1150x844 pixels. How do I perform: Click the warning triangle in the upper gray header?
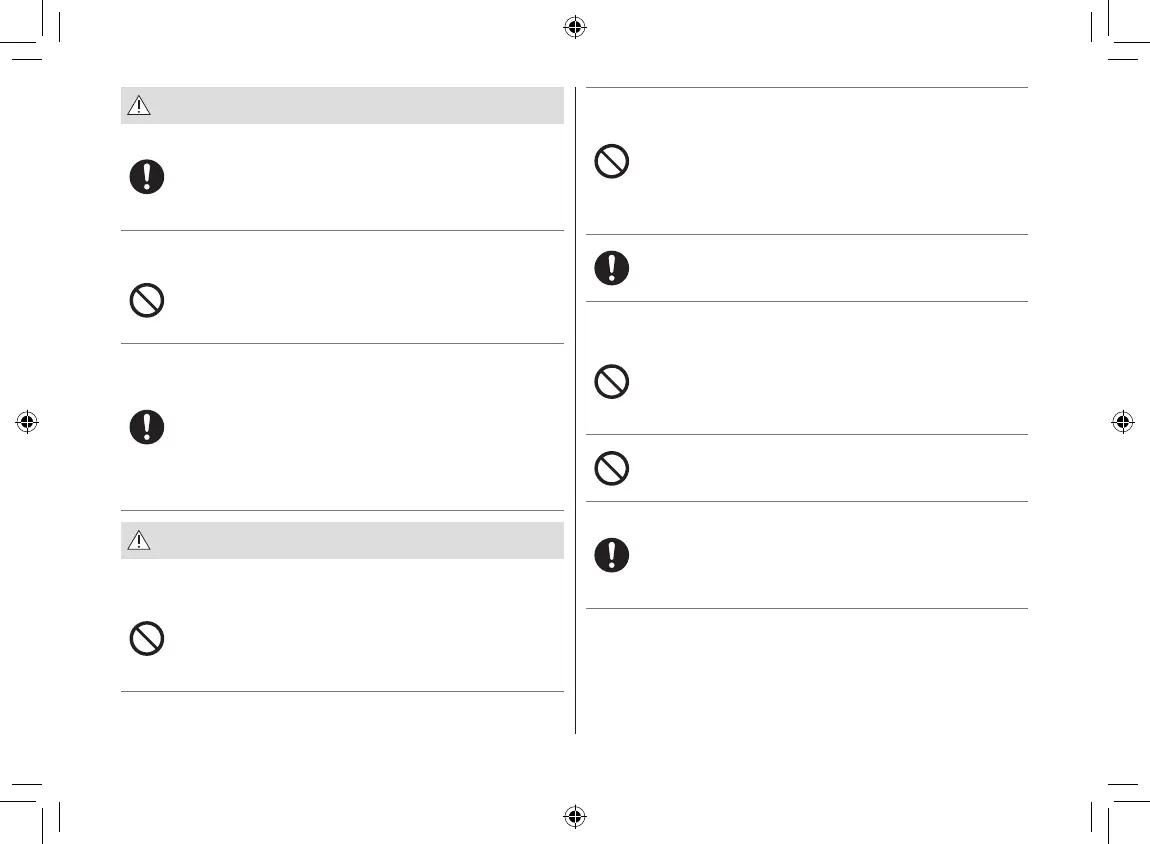pos(139,107)
